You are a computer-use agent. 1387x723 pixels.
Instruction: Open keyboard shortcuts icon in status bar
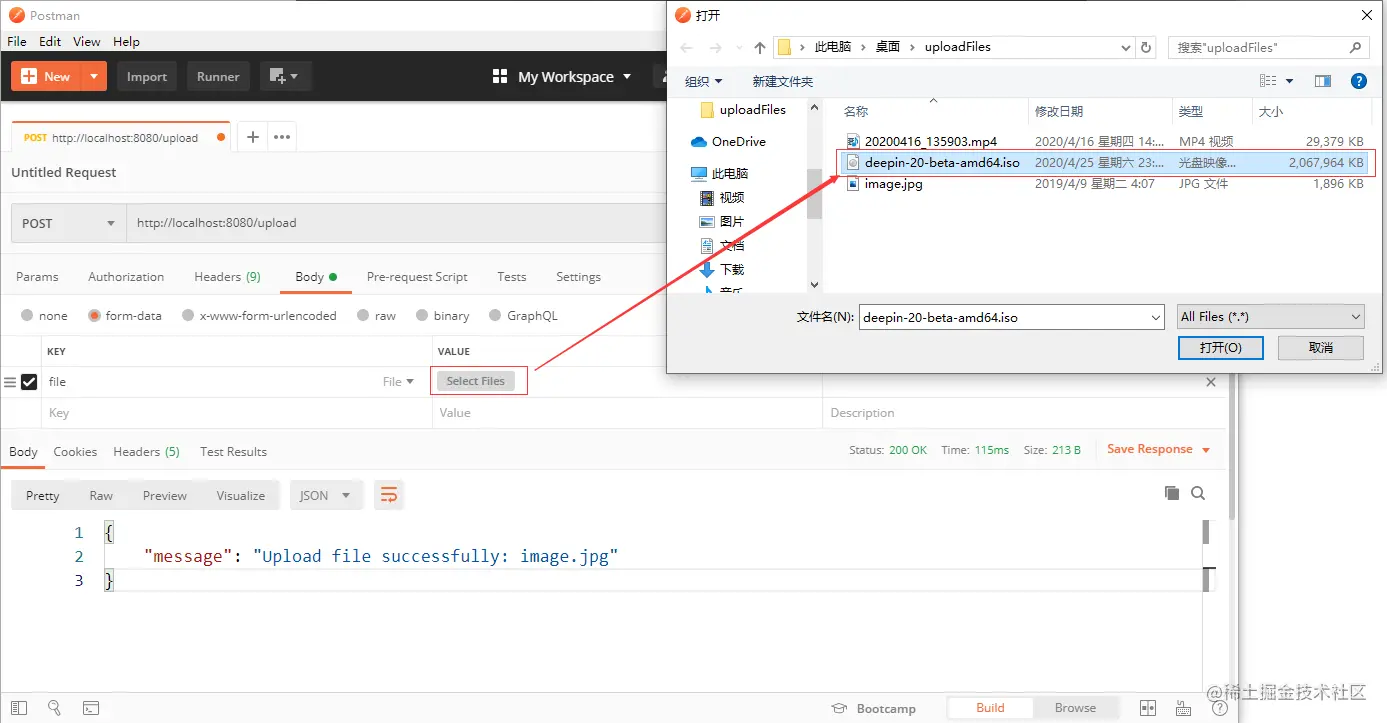tap(1184, 708)
